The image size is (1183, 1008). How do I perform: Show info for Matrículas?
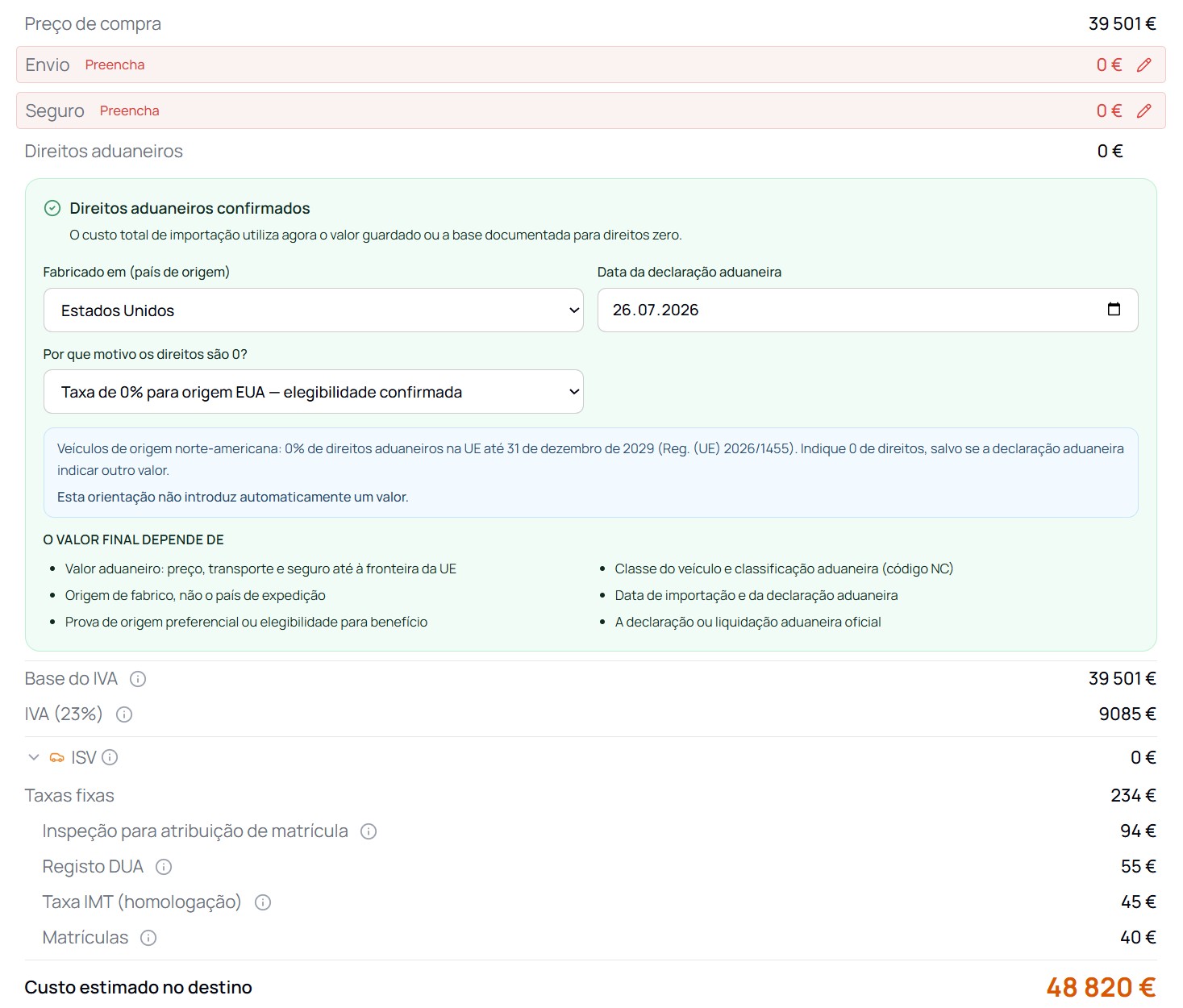[148, 938]
